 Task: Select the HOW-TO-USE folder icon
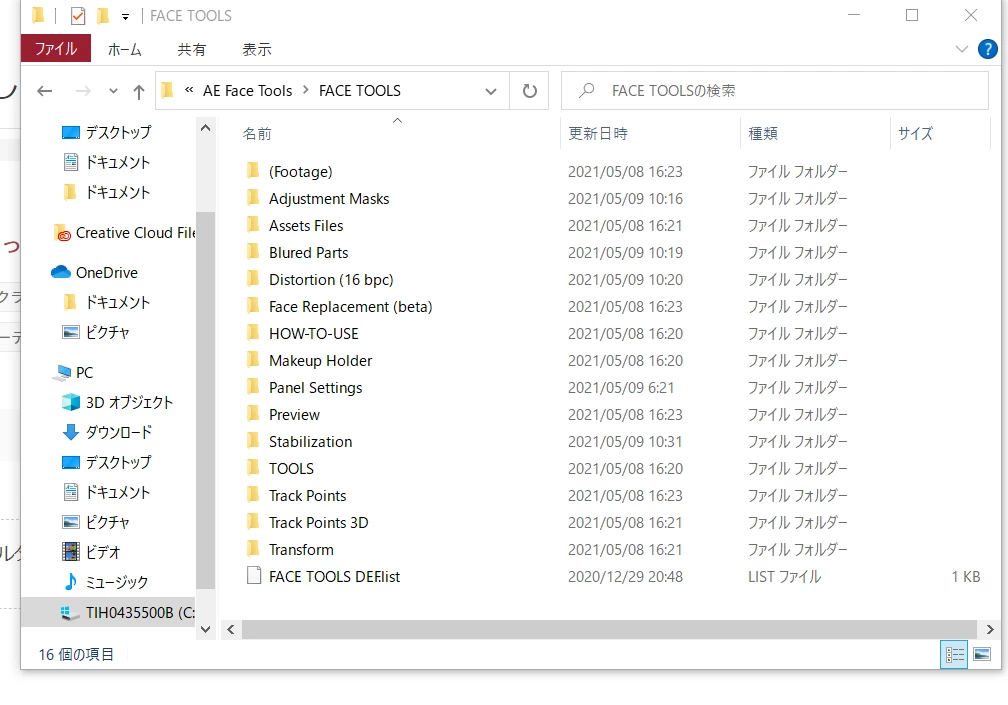pos(253,333)
